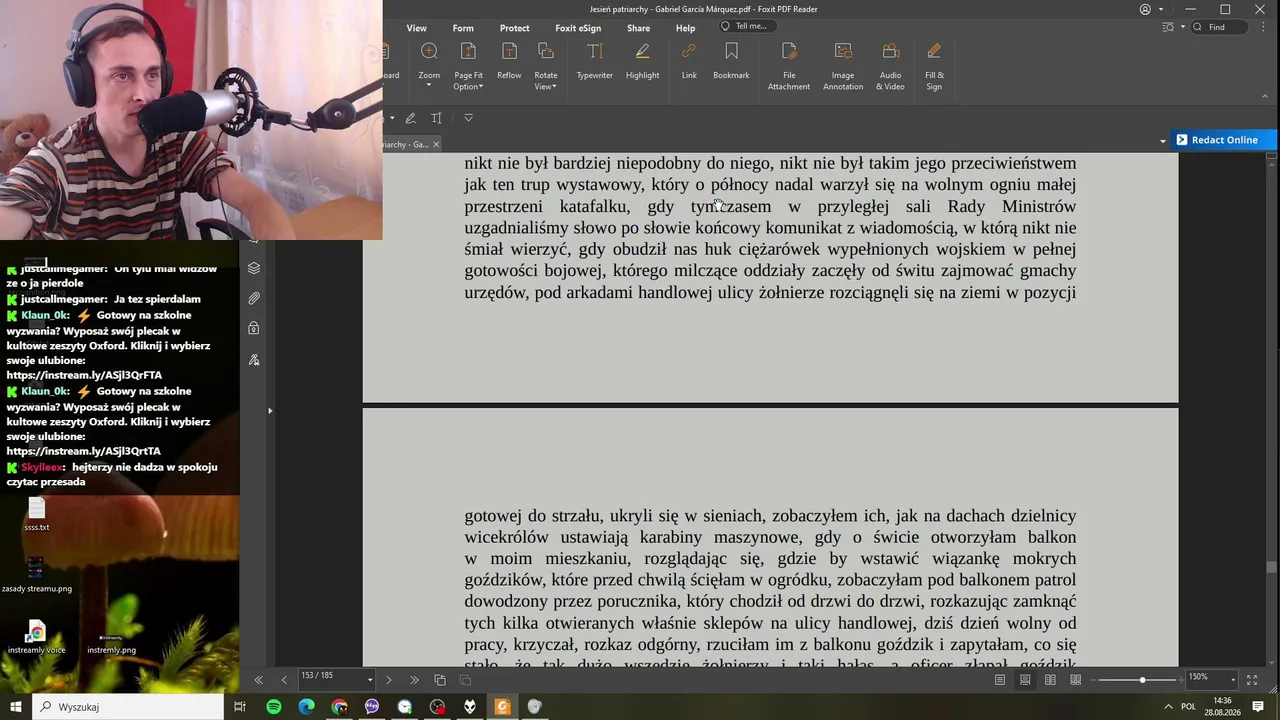Add a Bookmark using the ribbon
1280x720 pixels.
pos(731,62)
